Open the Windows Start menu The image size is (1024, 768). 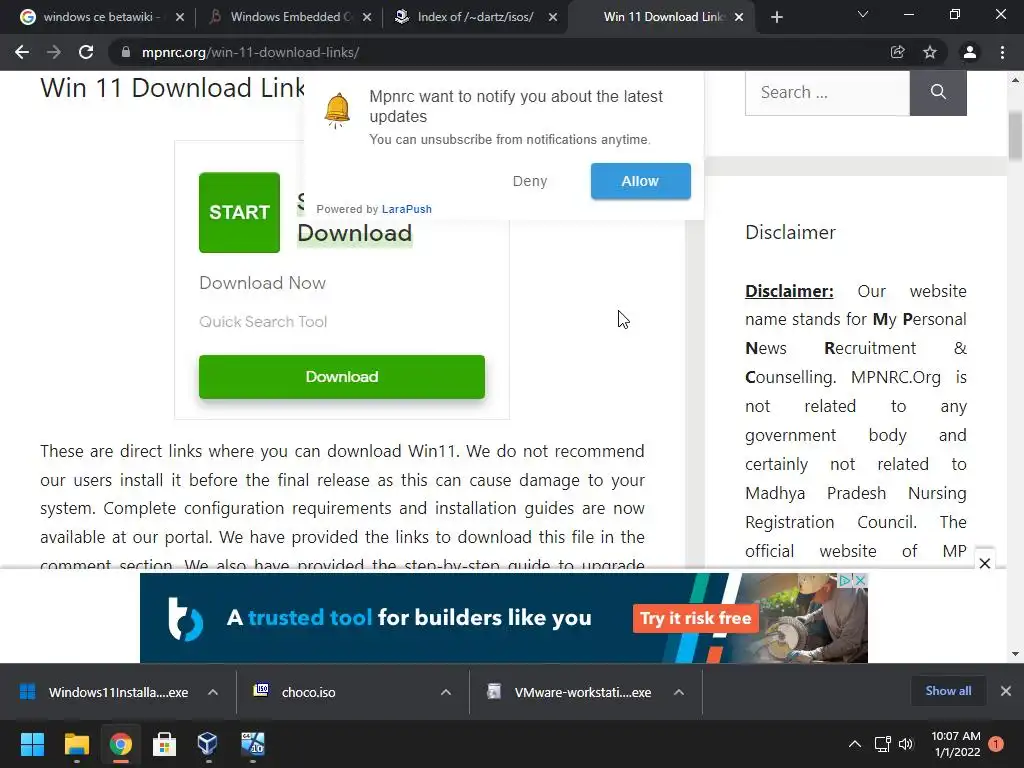(x=32, y=744)
